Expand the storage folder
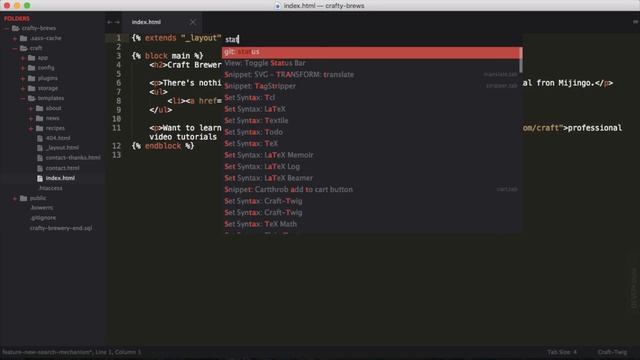Viewport: 640px width, 360px height. point(23,88)
